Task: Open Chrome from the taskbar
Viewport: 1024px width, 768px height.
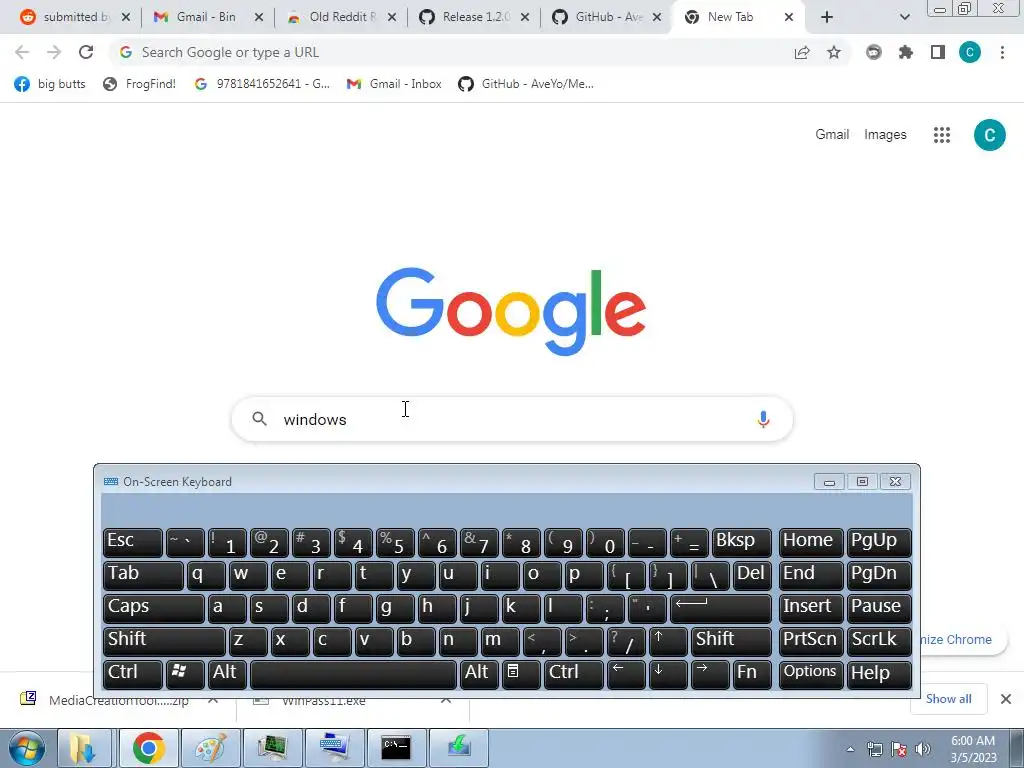Action: click(x=149, y=748)
